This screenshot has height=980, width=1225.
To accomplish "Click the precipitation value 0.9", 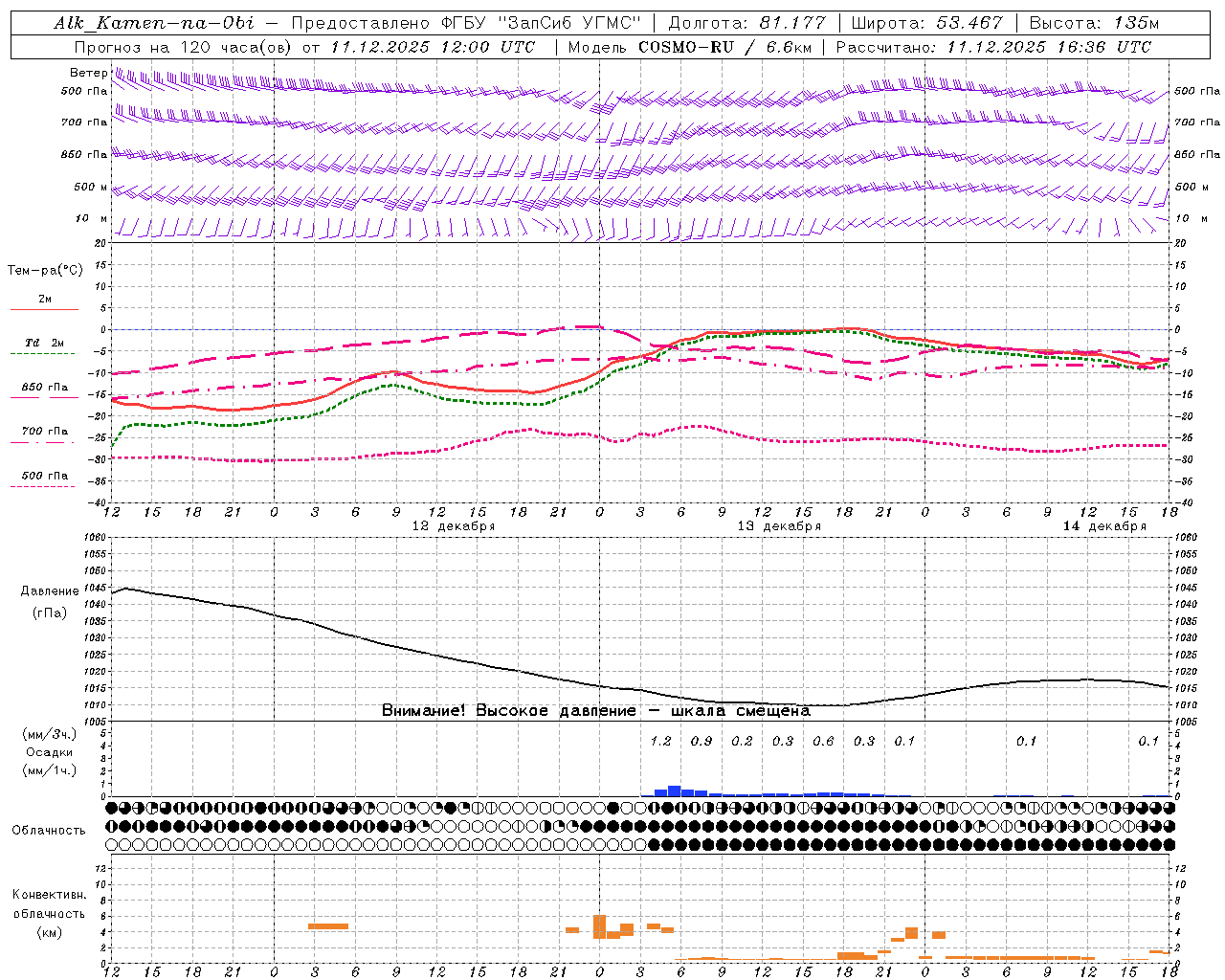I will (x=702, y=742).
